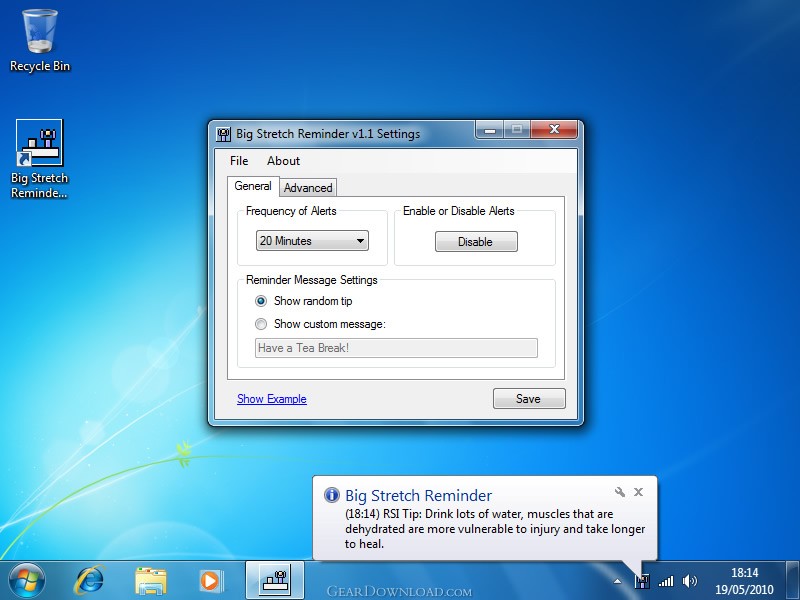Open the File menu
Image resolution: width=800 pixels, height=600 pixels.
[239, 161]
